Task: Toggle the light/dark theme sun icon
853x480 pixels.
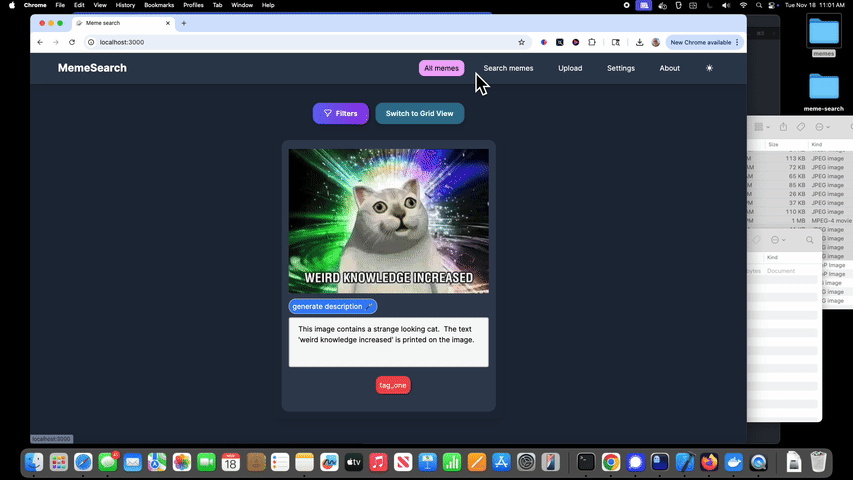Action: click(709, 68)
